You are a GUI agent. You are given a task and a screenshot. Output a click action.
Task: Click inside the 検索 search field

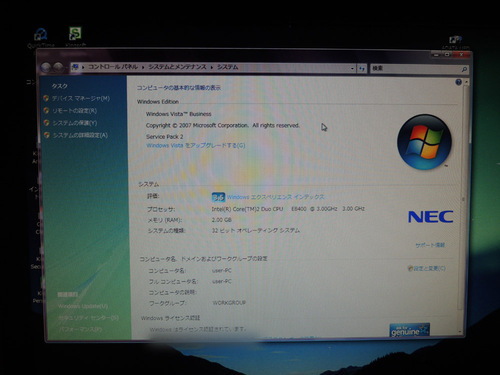(x=415, y=69)
